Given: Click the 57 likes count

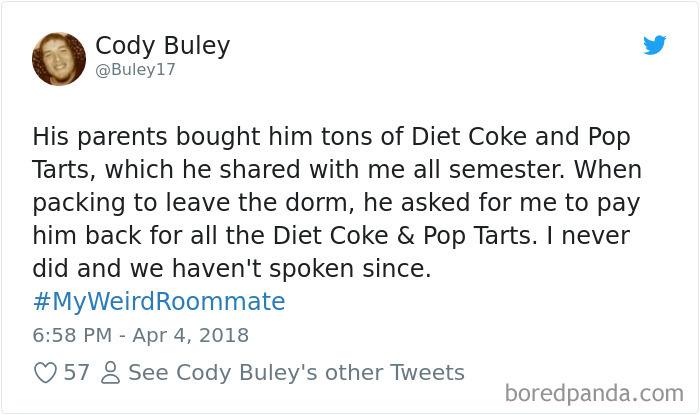Looking at the screenshot, I should pyautogui.click(x=77, y=373).
